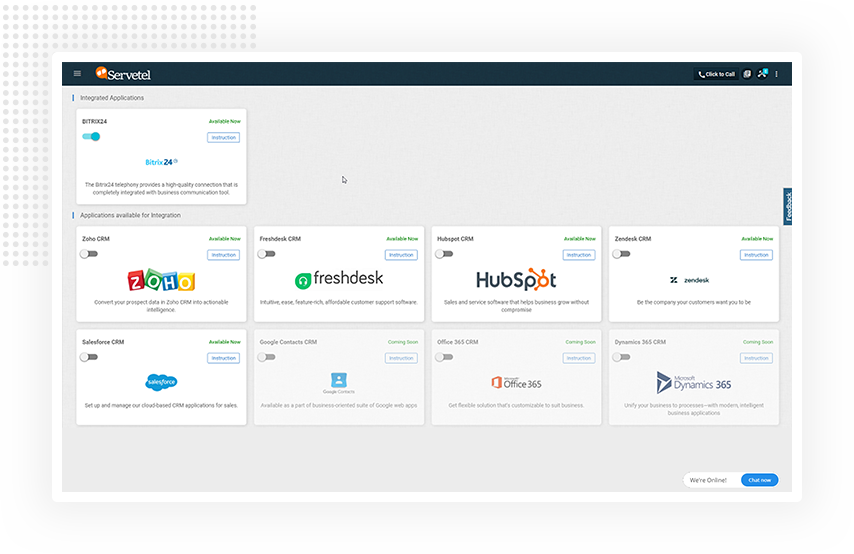Image resolution: width=854 pixels, height=554 pixels.
Task: Toggle the Google Contacts CRM switch
Action: pos(266,357)
